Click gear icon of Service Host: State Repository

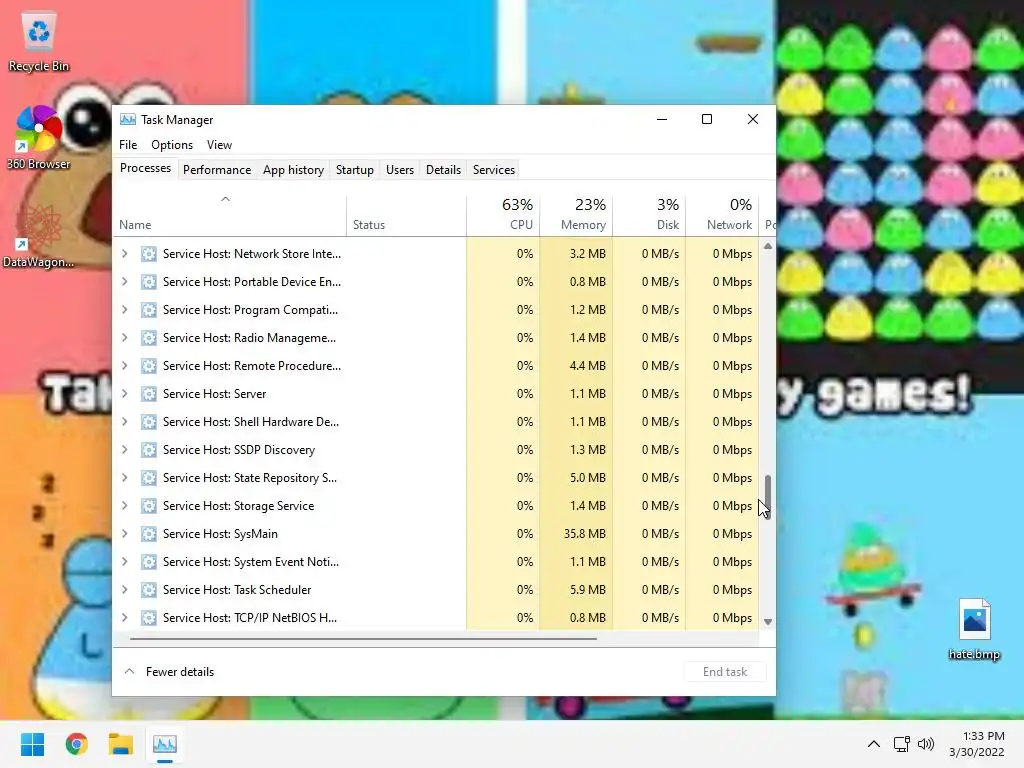point(149,478)
